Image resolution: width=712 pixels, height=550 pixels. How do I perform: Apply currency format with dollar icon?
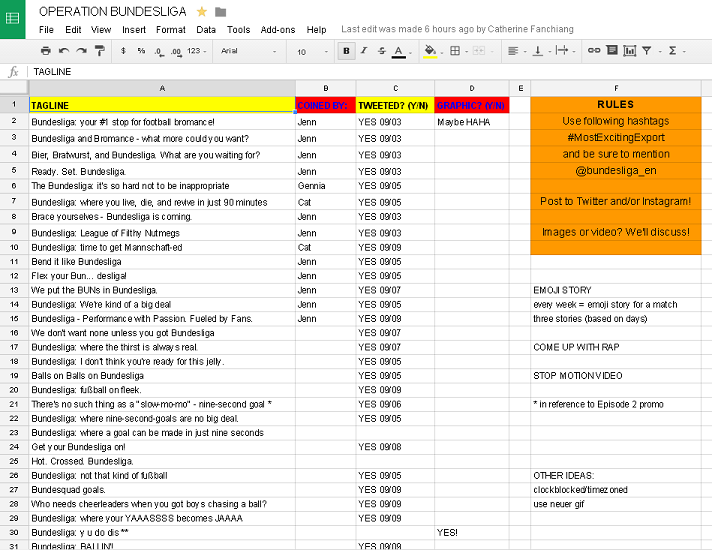(123, 51)
